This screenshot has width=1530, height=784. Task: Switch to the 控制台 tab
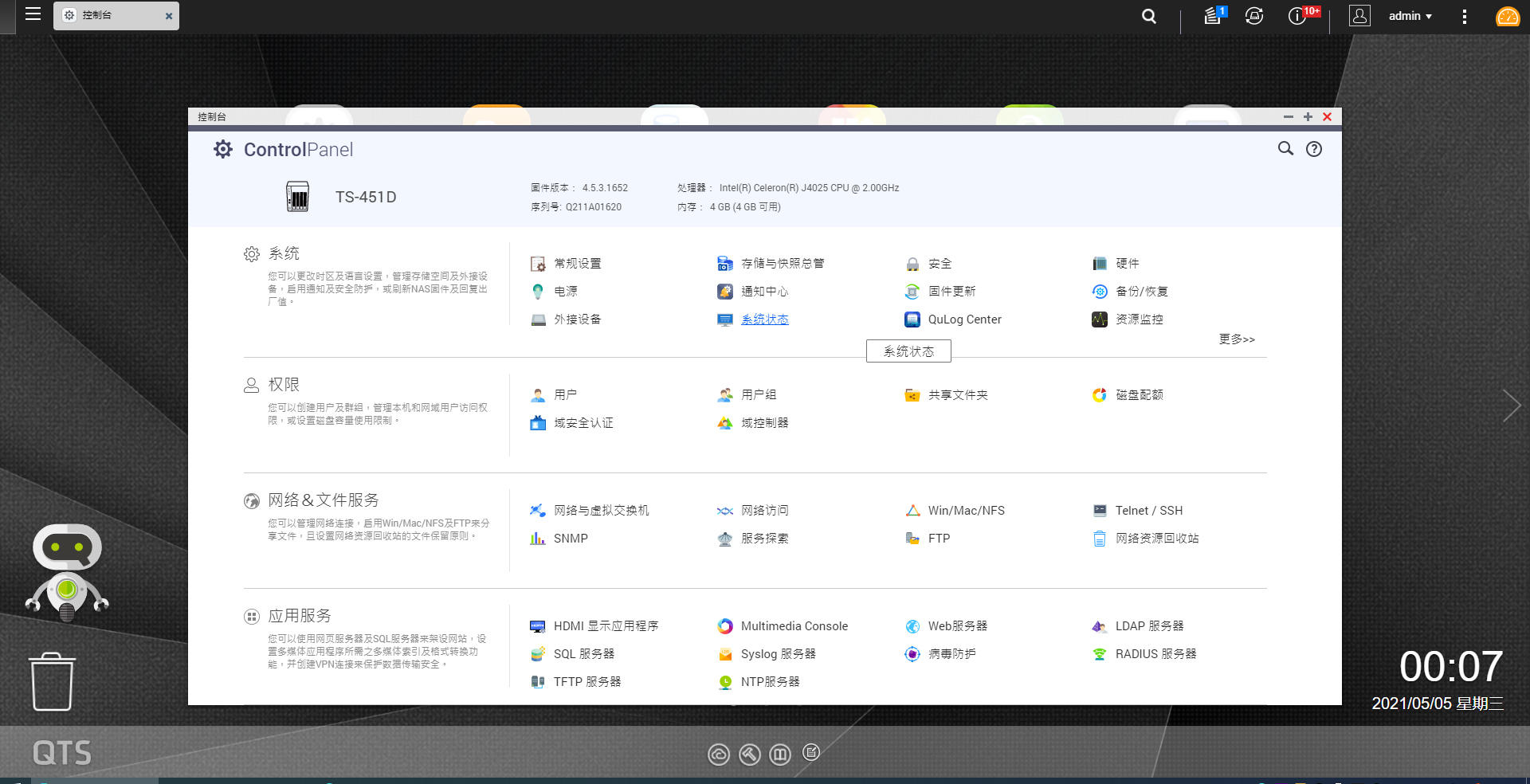coord(112,14)
